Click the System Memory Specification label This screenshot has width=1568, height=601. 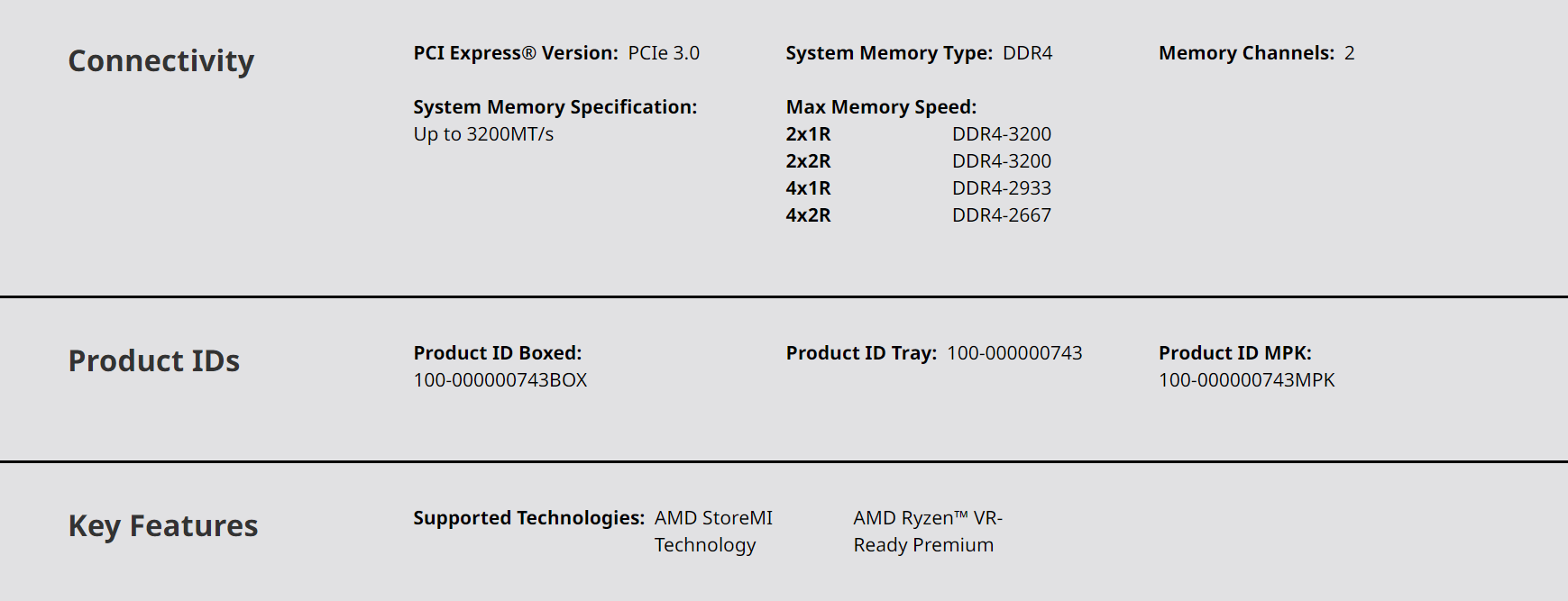coord(555,107)
